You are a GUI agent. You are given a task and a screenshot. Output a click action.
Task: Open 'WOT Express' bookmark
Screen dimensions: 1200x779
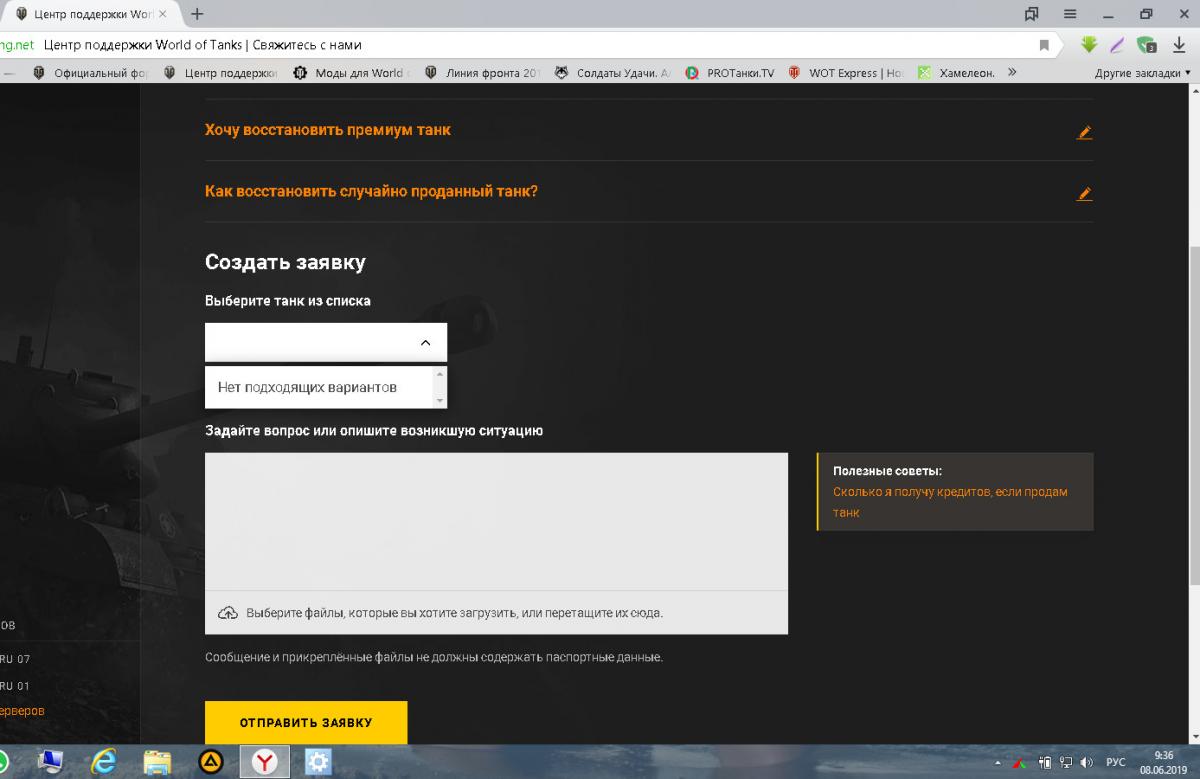845,73
